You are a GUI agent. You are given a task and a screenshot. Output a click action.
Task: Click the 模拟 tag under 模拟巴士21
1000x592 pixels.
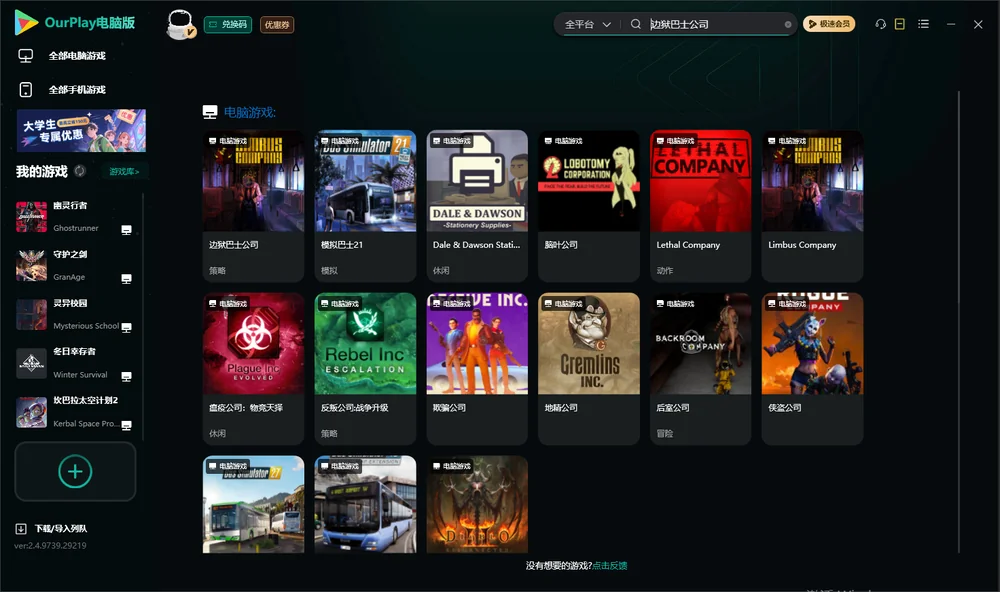[x=329, y=270]
